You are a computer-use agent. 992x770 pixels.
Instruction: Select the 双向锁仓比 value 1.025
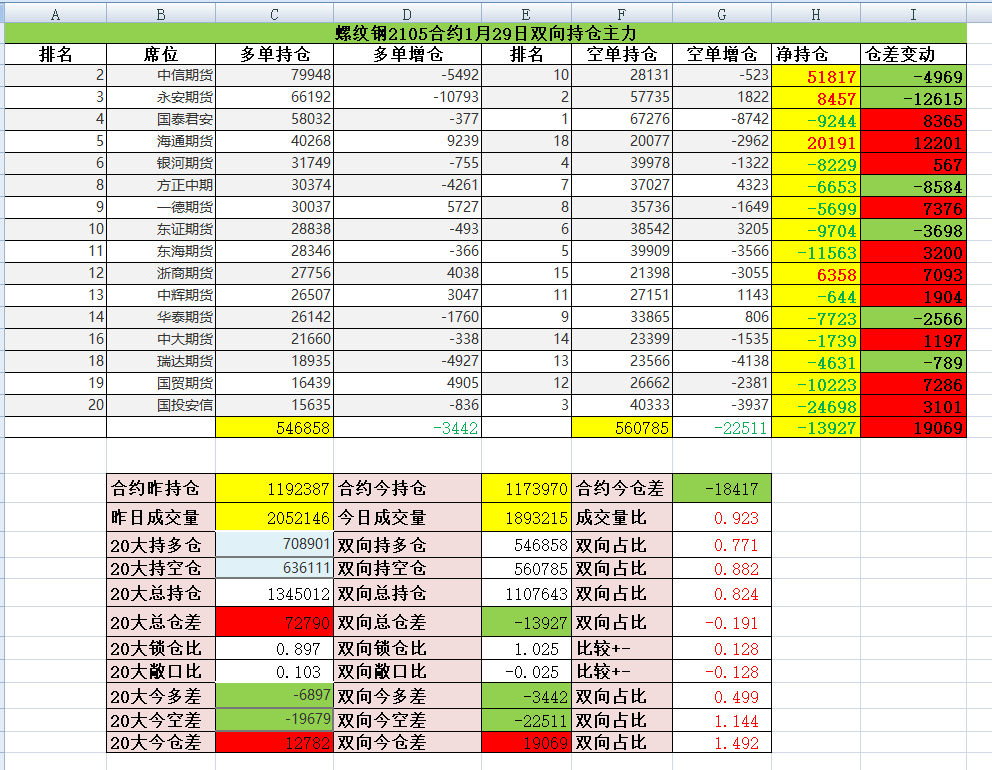coord(526,649)
